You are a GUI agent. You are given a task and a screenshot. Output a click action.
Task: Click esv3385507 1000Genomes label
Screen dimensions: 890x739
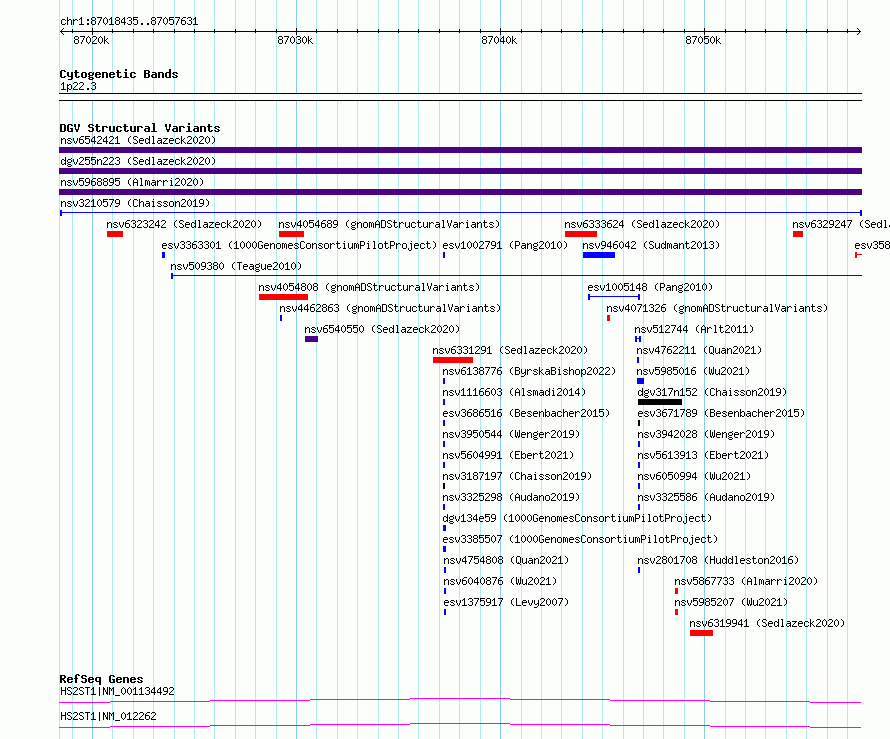pos(580,539)
